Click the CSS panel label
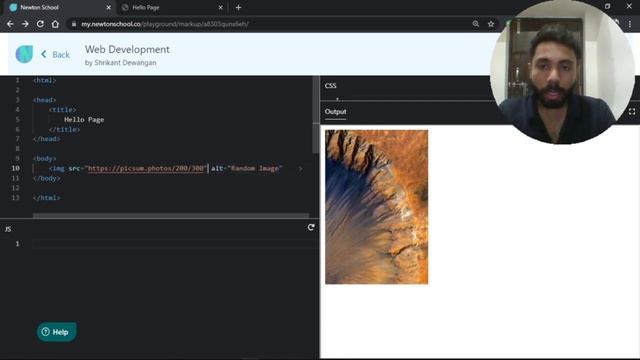 tap(331, 85)
